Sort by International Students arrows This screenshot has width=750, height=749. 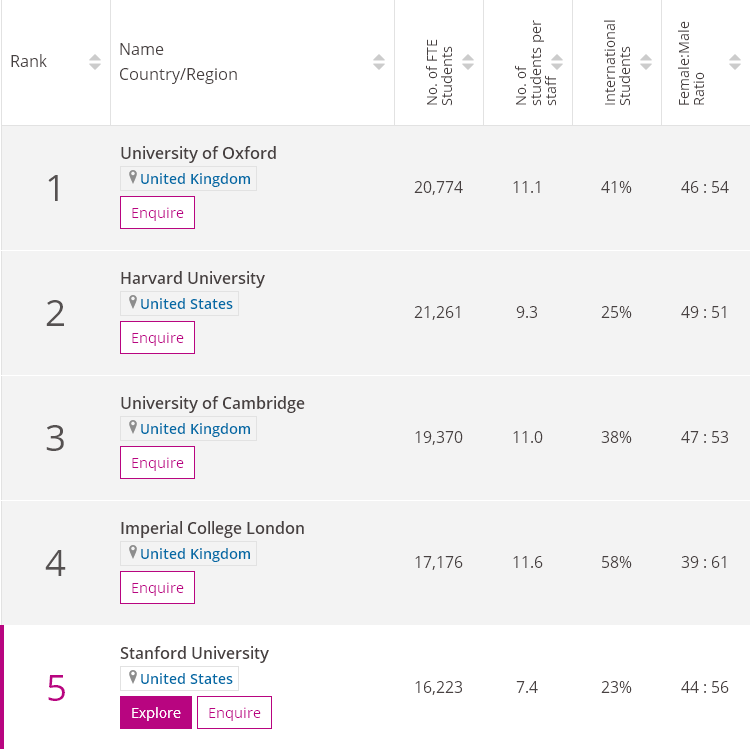pos(646,62)
